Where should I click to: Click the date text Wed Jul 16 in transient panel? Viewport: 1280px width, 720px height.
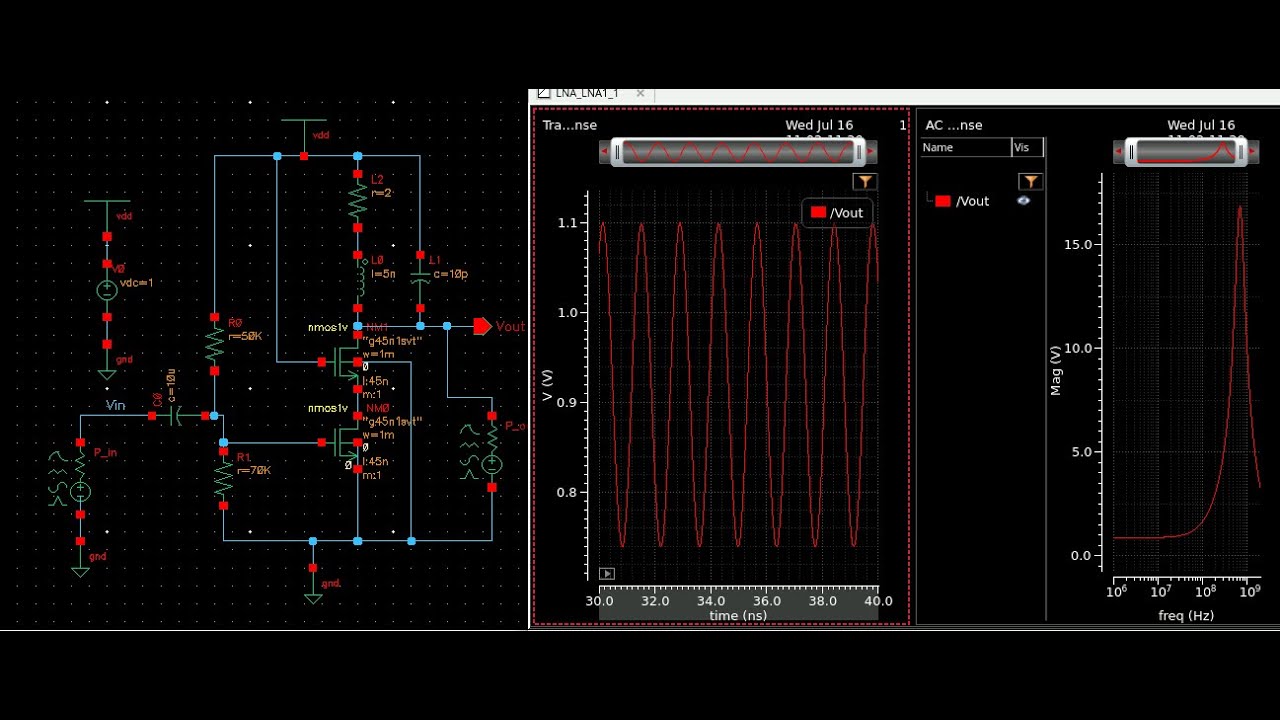pyautogui.click(x=819, y=125)
